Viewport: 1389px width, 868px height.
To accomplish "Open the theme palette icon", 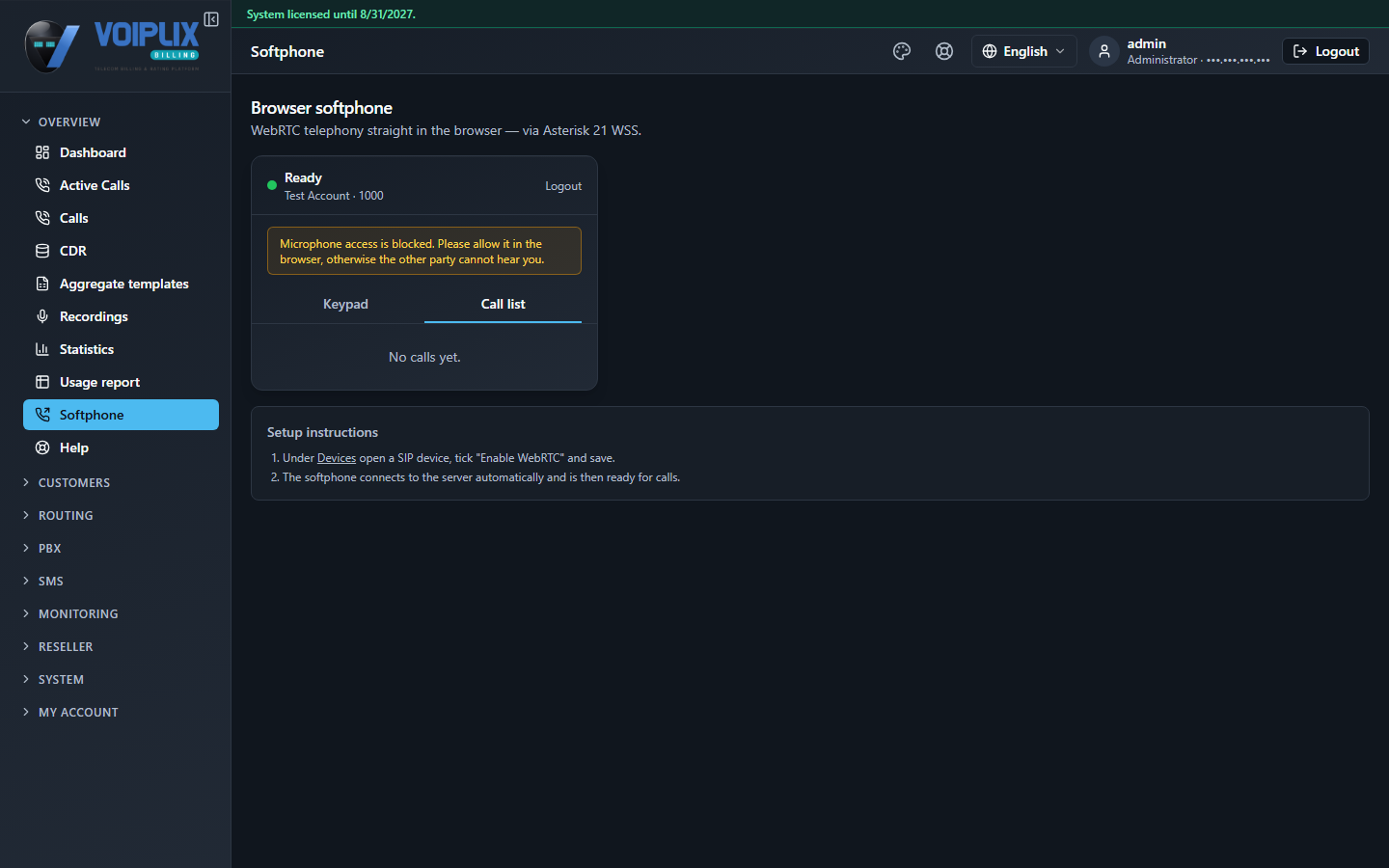I will click(x=902, y=51).
